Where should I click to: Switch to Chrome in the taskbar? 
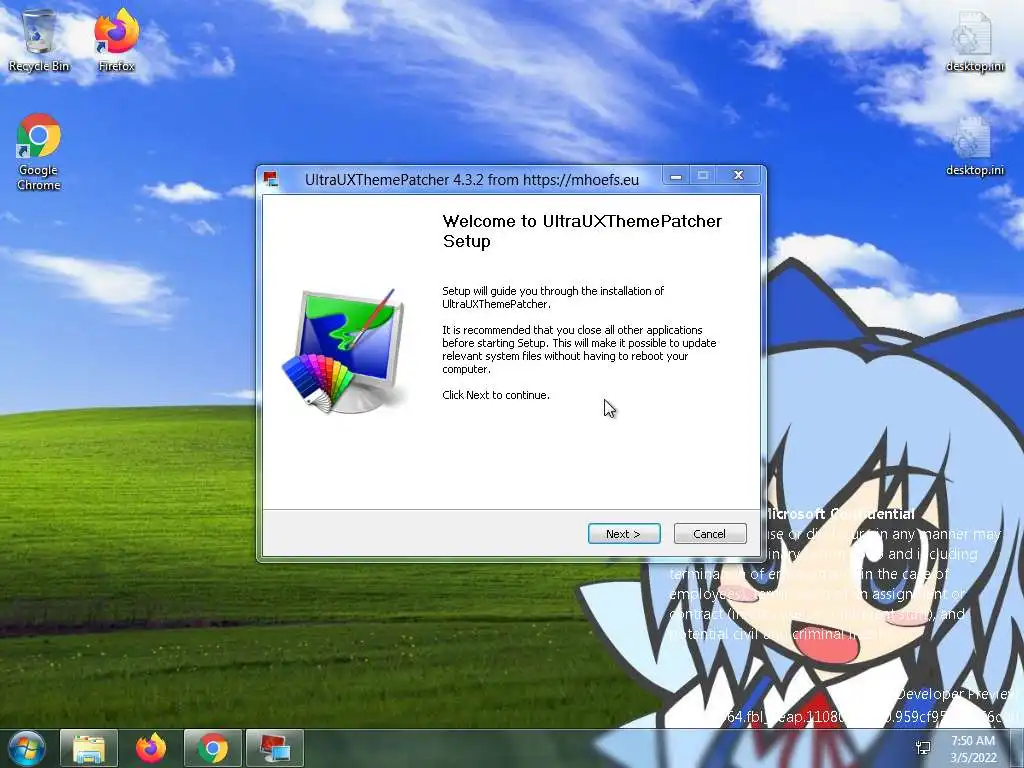click(x=213, y=748)
